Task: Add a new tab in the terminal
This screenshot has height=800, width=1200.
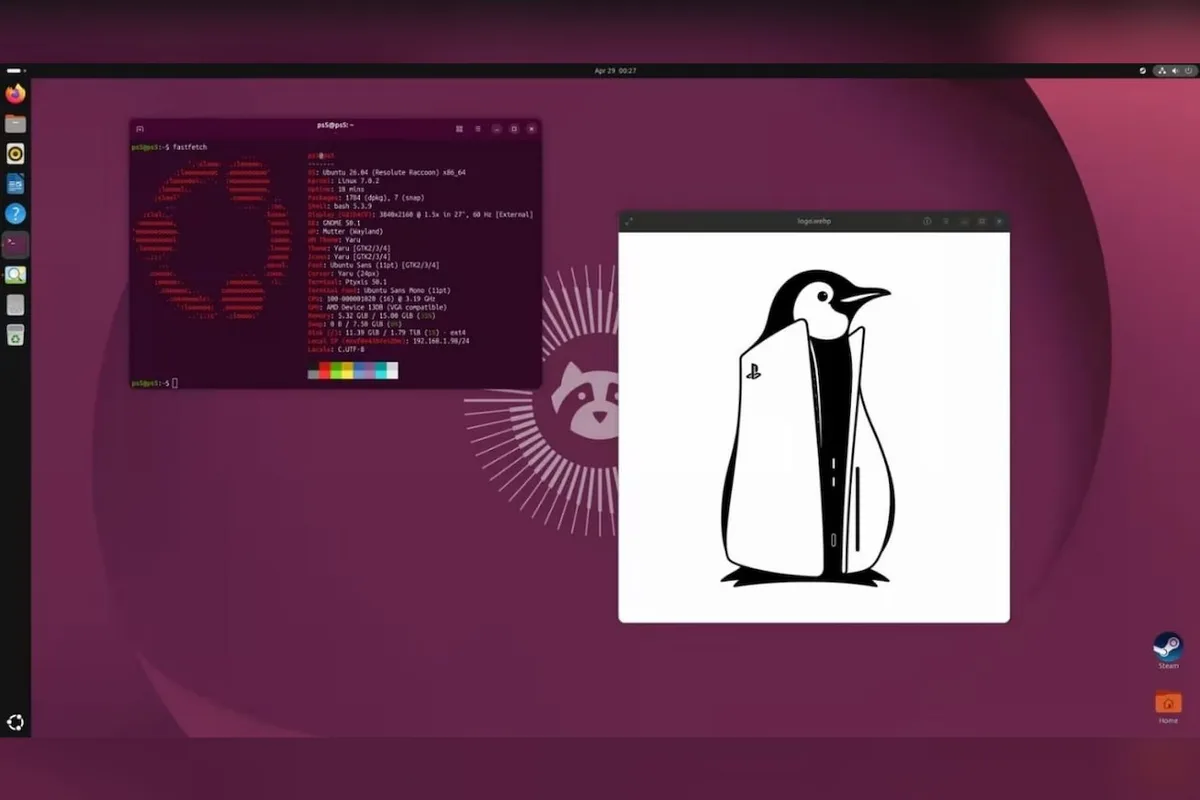Action: [139, 128]
